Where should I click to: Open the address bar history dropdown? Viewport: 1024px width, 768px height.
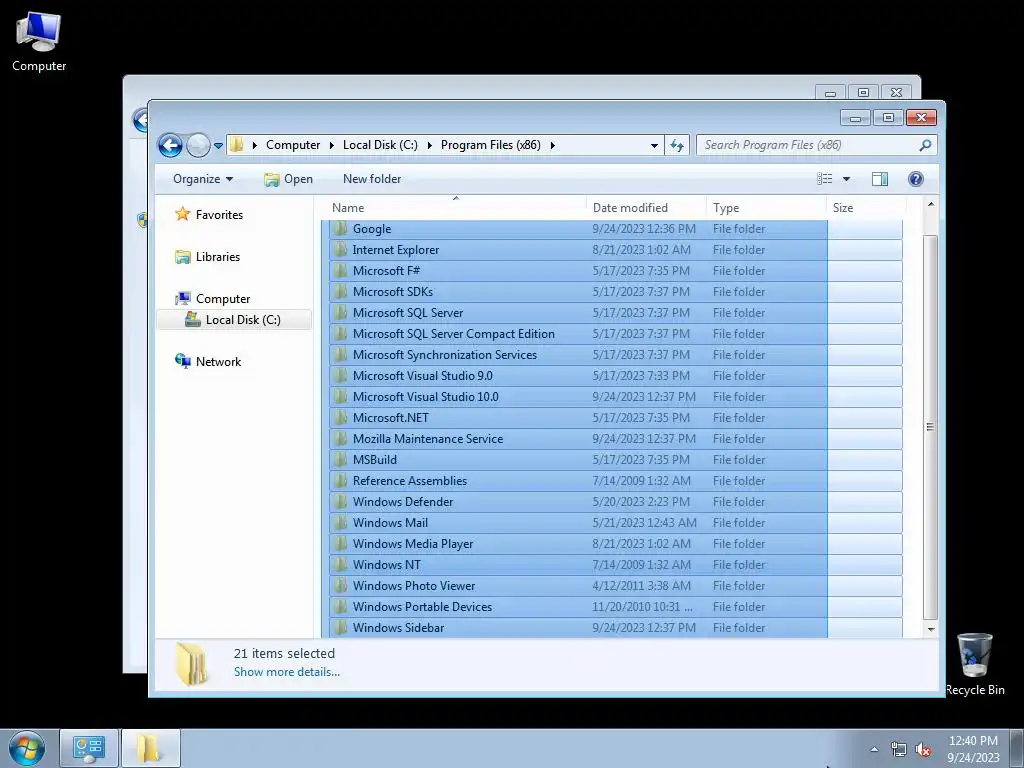tap(654, 146)
